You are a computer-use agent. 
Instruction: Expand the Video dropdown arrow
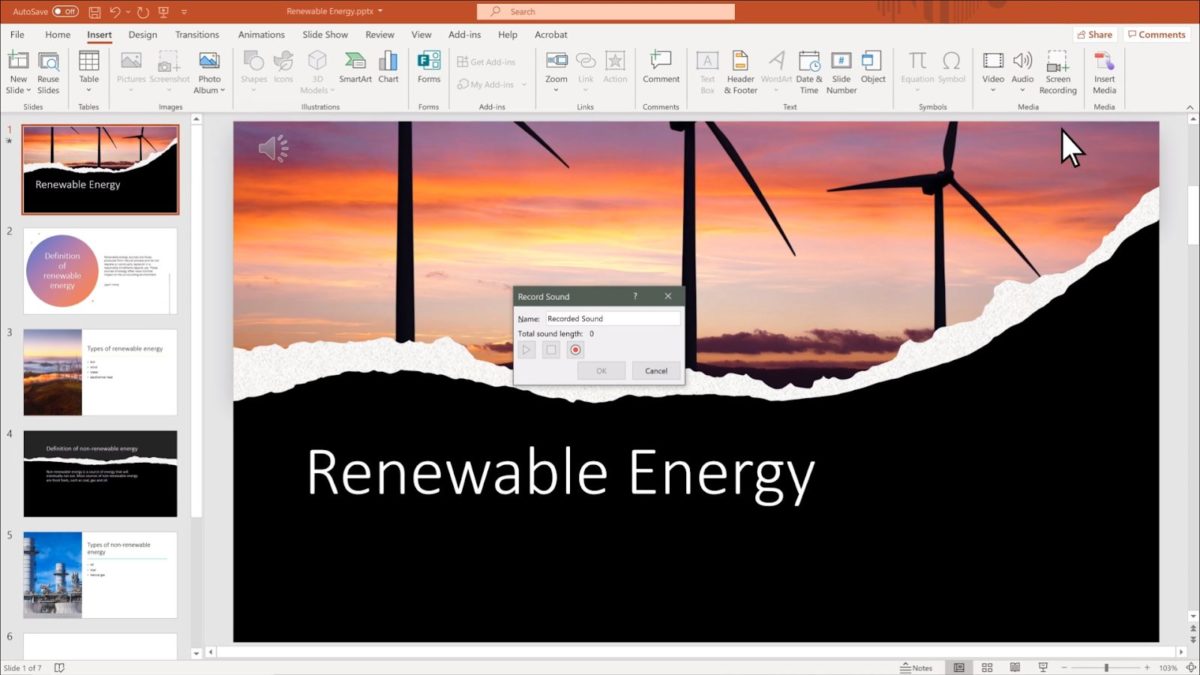click(993, 91)
